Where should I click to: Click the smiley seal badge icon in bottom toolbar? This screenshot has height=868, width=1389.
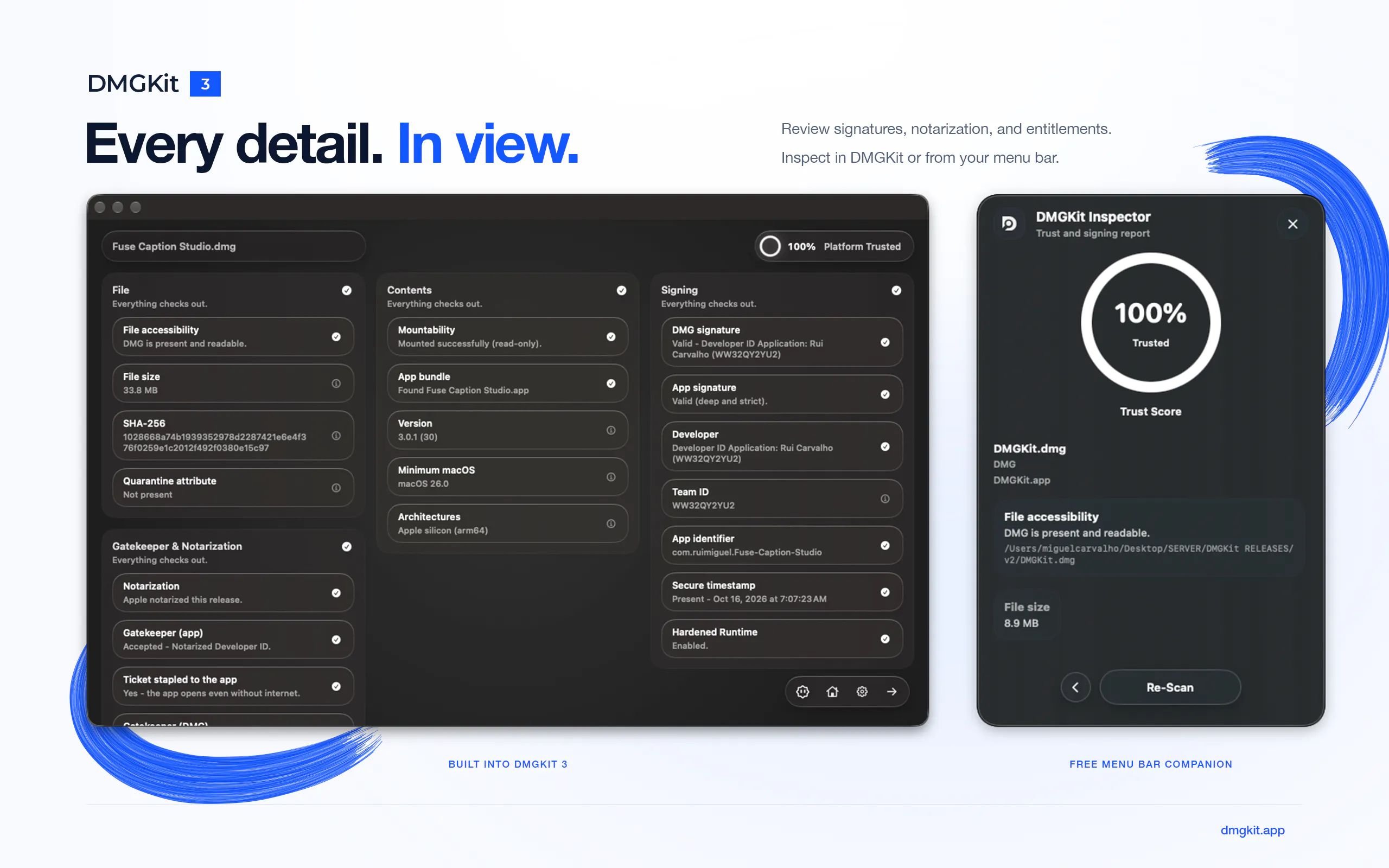802,692
